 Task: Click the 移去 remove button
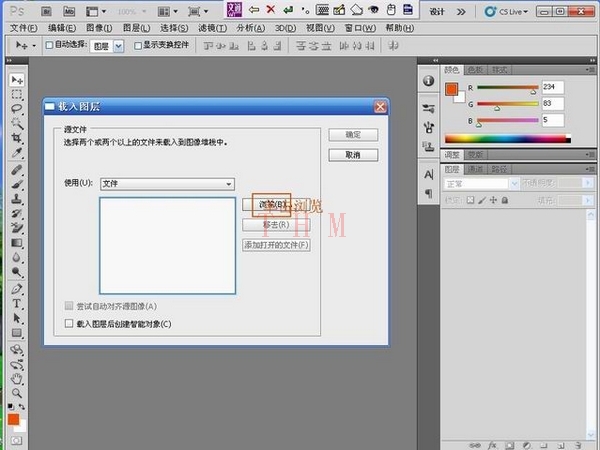[x=276, y=225]
